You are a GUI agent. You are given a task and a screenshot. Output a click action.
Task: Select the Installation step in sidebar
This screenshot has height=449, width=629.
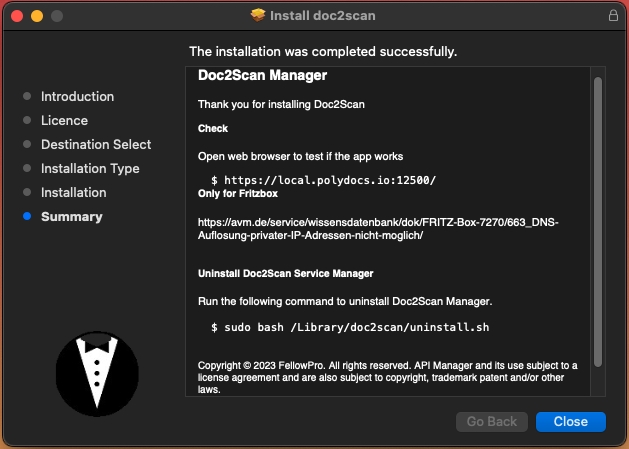point(73,193)
